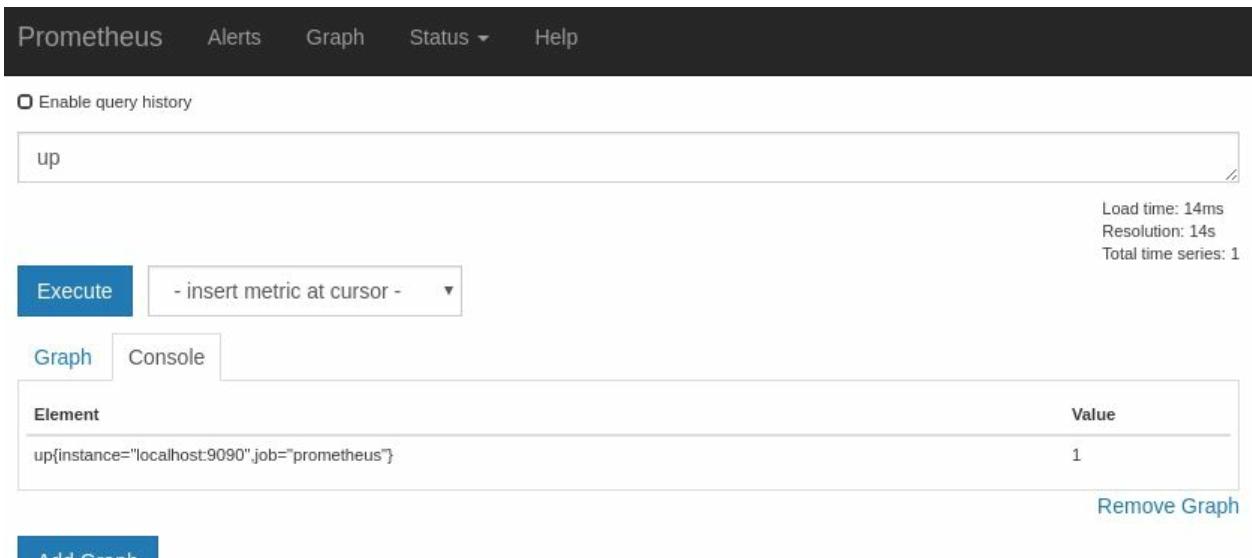Click the Element column header
The height and width of the screenshot is (558, 1252).
(x=66, y=414)
